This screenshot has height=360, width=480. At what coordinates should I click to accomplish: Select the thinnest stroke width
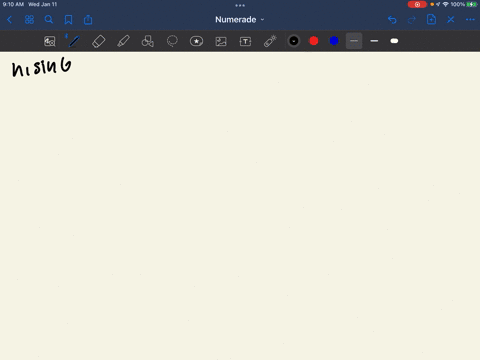pyautogui.click(x=354, y=41)
